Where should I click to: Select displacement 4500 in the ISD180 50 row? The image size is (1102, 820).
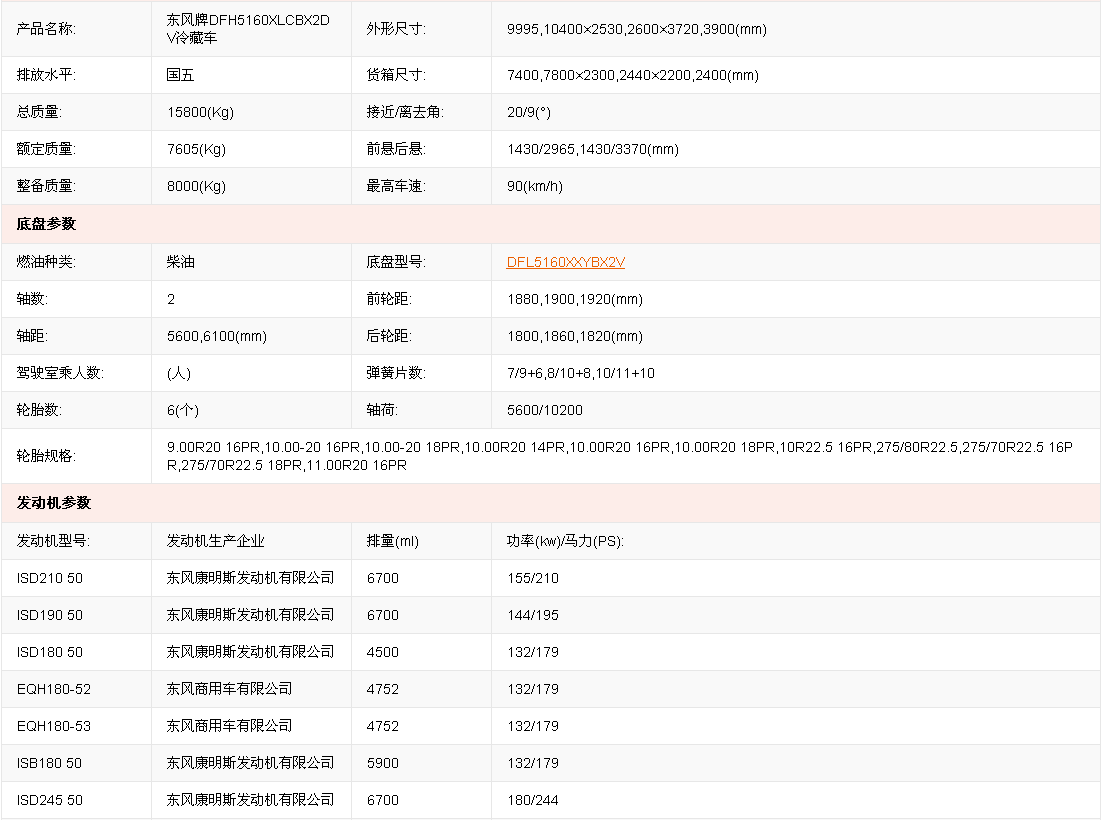pyautogui.click(x=382, y=652)
